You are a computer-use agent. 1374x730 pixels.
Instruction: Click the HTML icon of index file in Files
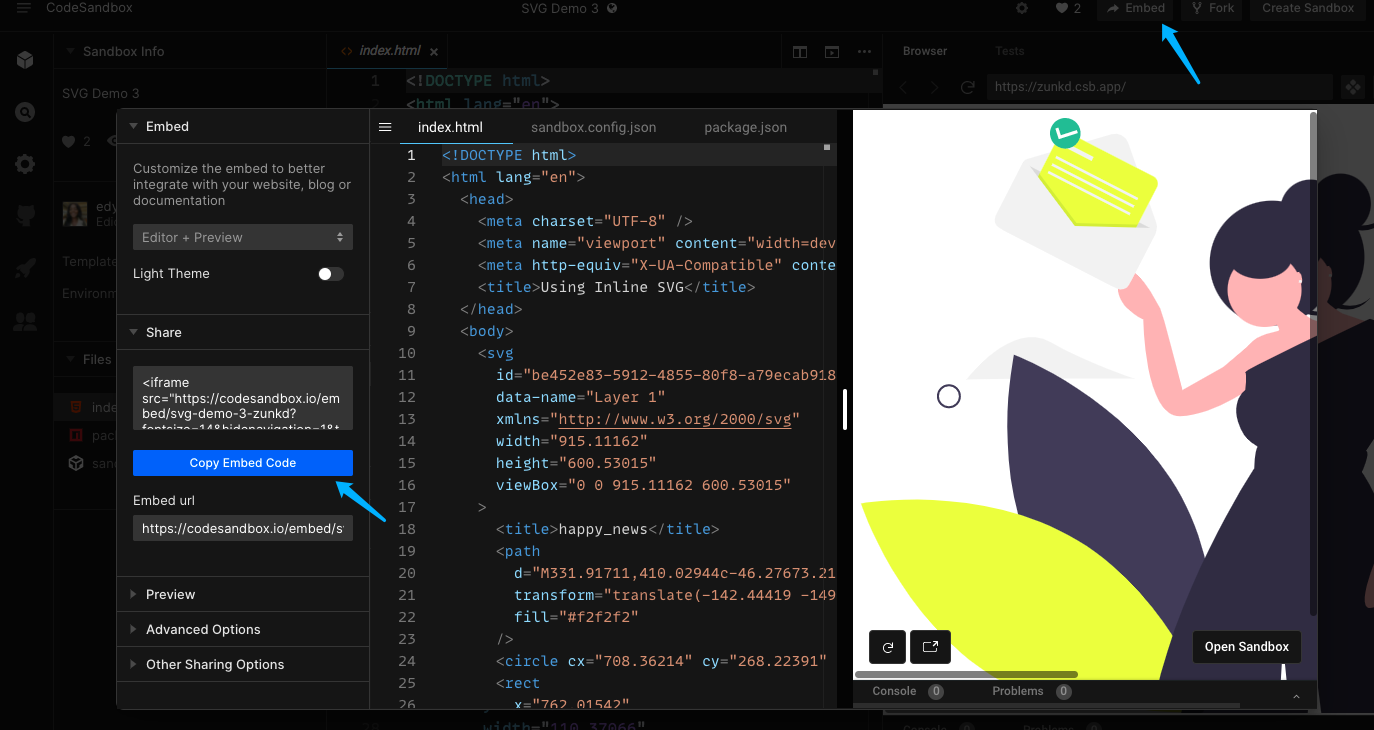75,407
